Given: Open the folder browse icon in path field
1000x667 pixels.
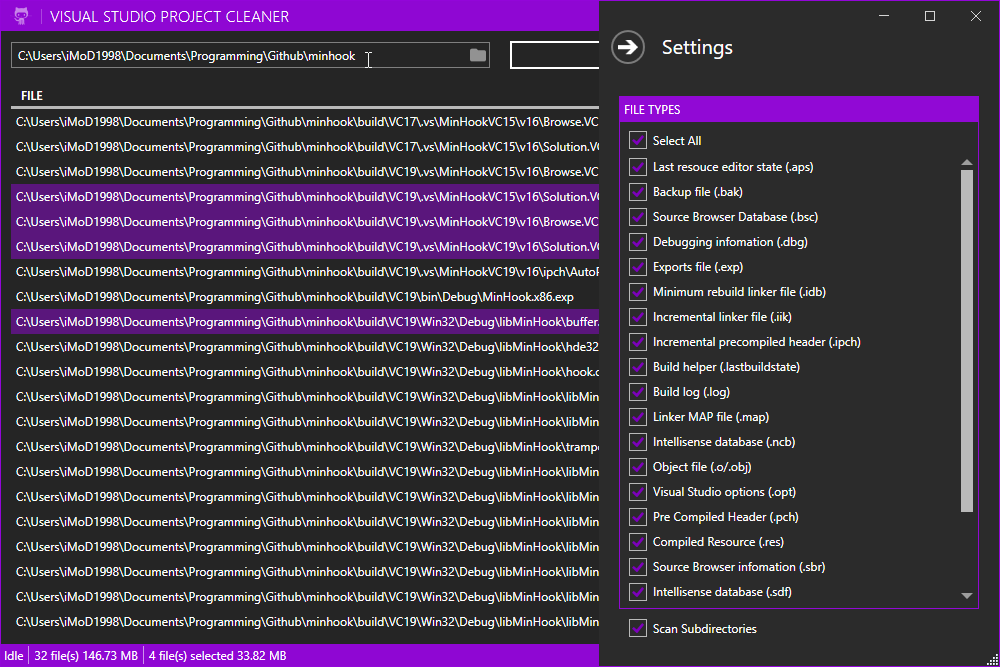Looking at the screenshot, I should click(478, 55).
